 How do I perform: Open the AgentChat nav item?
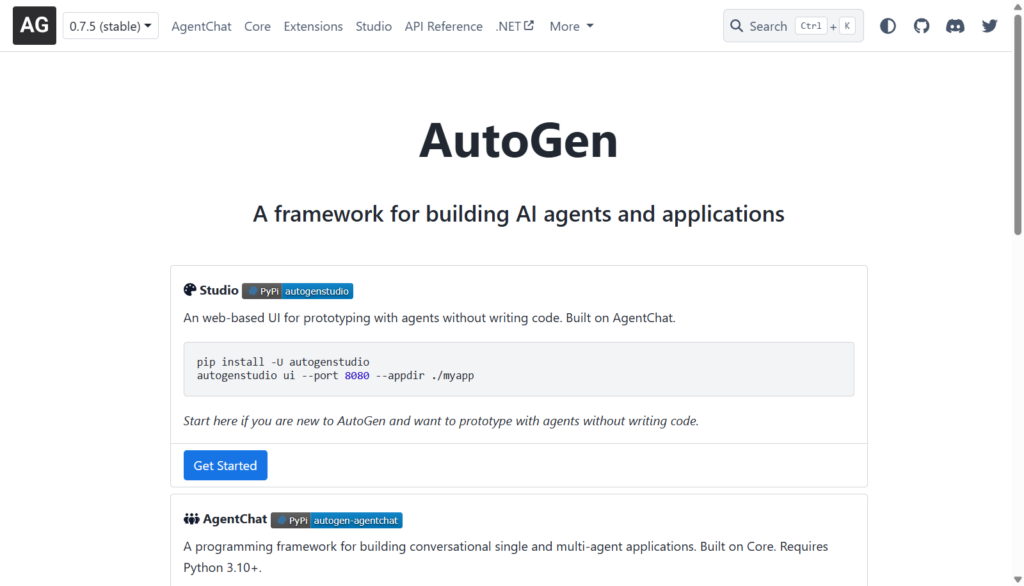(201, 26)
